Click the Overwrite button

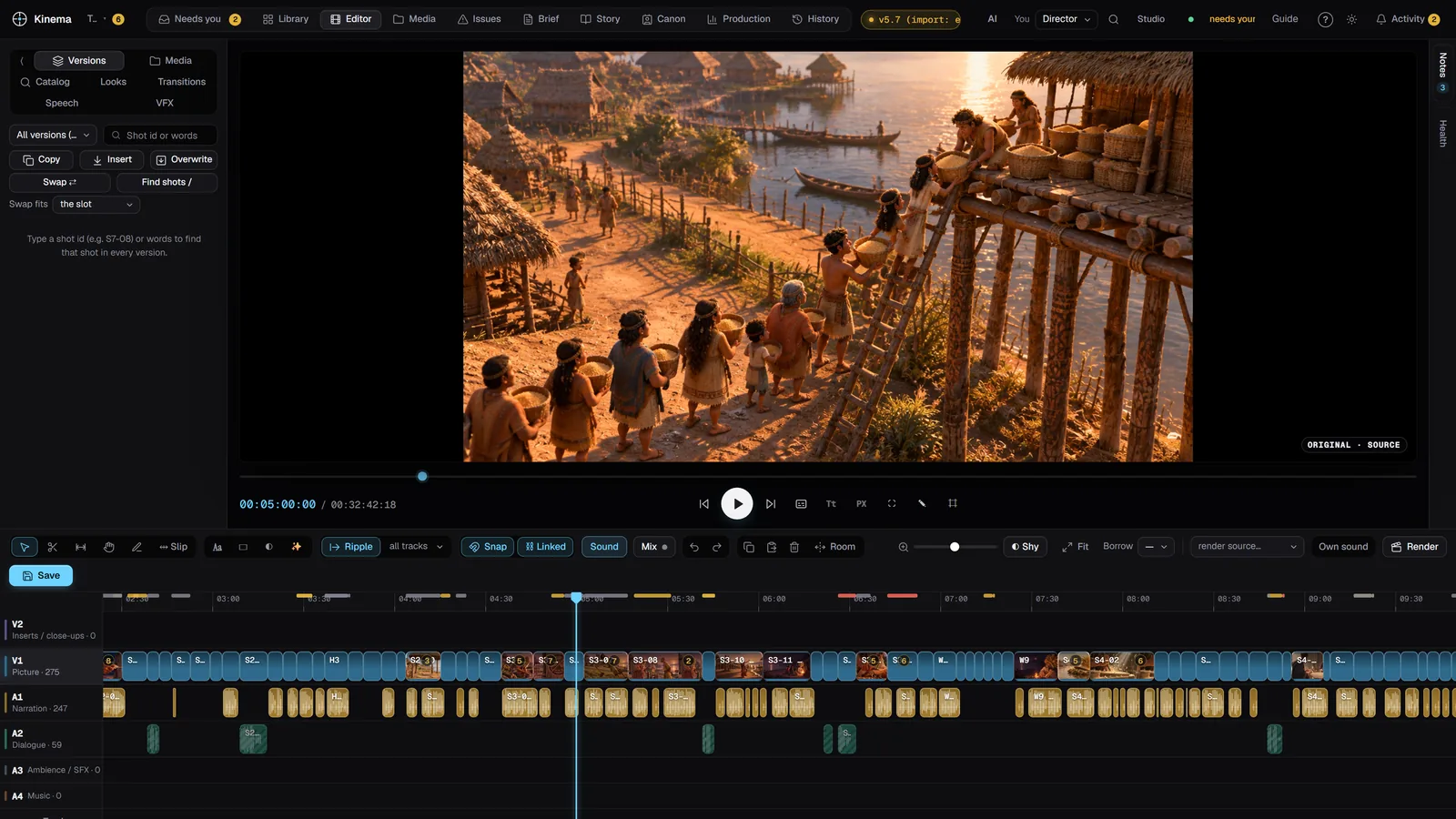pyautogui.click(x=184, y=159)
